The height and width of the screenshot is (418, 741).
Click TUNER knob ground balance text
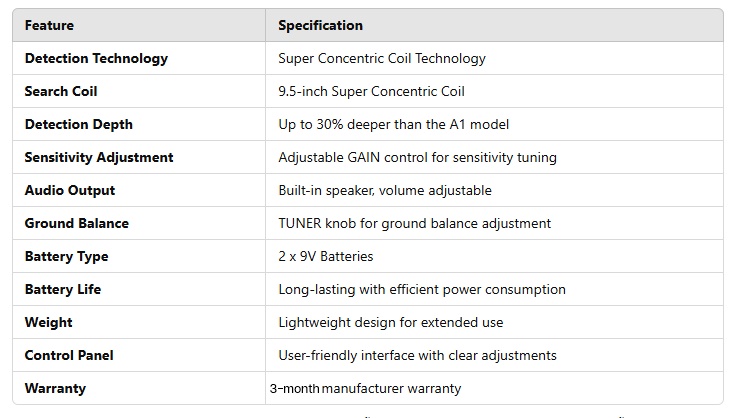point(414,223)
